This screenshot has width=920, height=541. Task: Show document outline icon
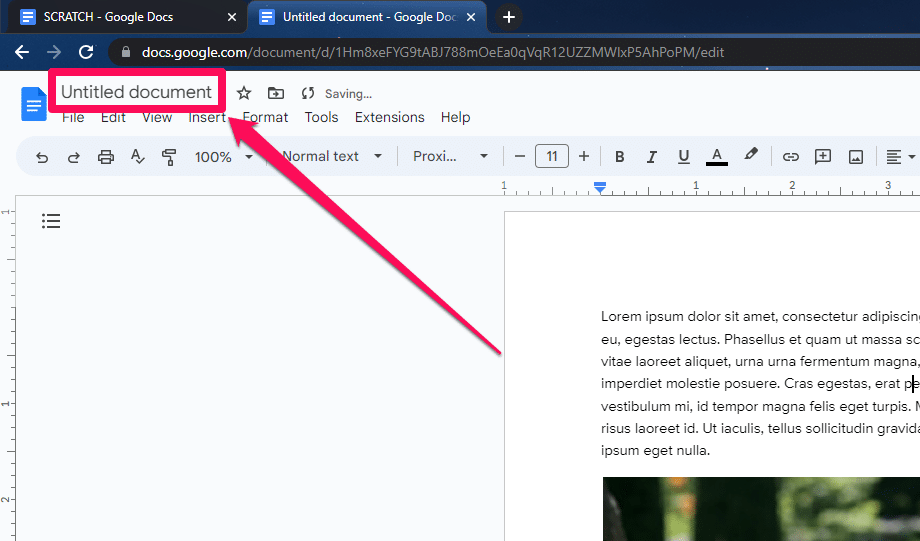pos(51,221)
